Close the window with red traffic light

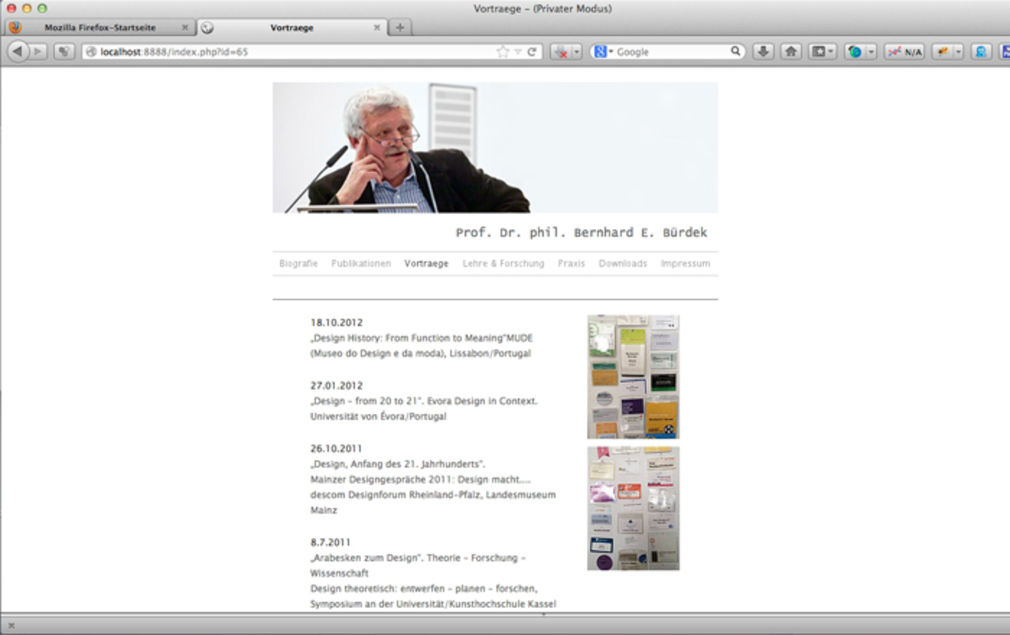[x=12, y=8]
